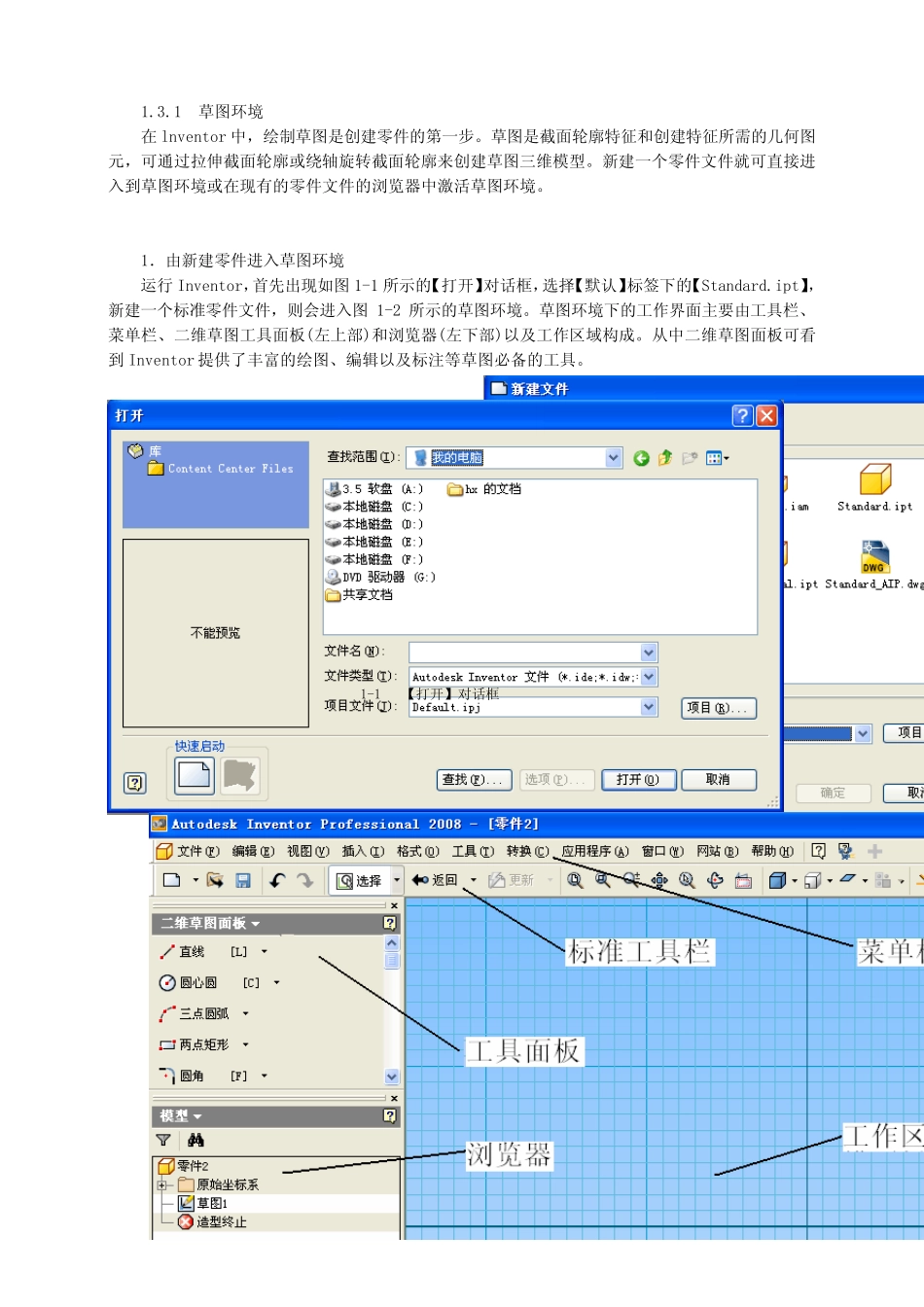Viewport: 924px width, 1307px height.
Task: Click the shaded display cube icon
Action: coord(776,880)
